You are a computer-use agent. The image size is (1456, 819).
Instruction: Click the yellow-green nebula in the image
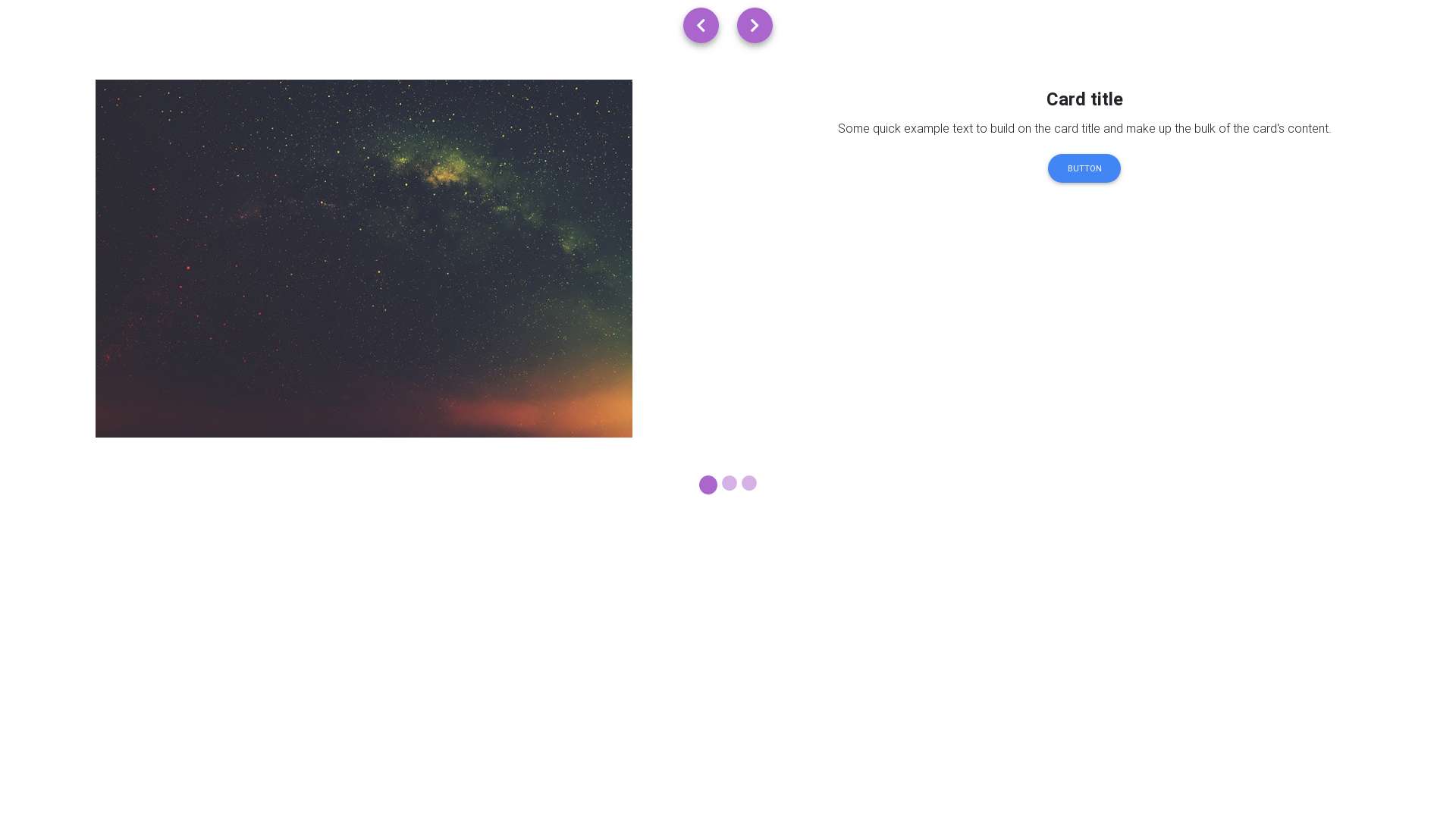coord(444,168)
